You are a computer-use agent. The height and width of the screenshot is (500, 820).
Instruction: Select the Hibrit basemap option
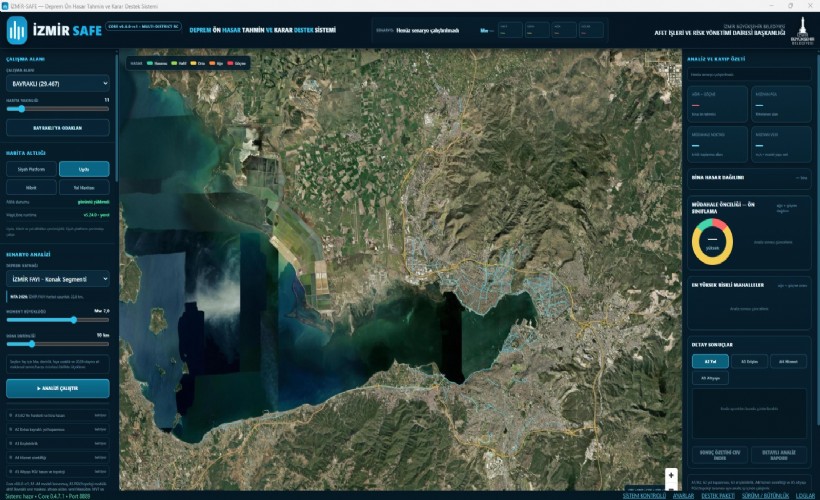click(x=31, y=187)
